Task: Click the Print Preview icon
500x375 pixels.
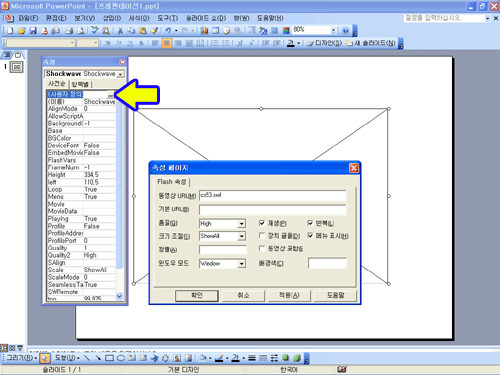Action: click(x=81, y=31)
